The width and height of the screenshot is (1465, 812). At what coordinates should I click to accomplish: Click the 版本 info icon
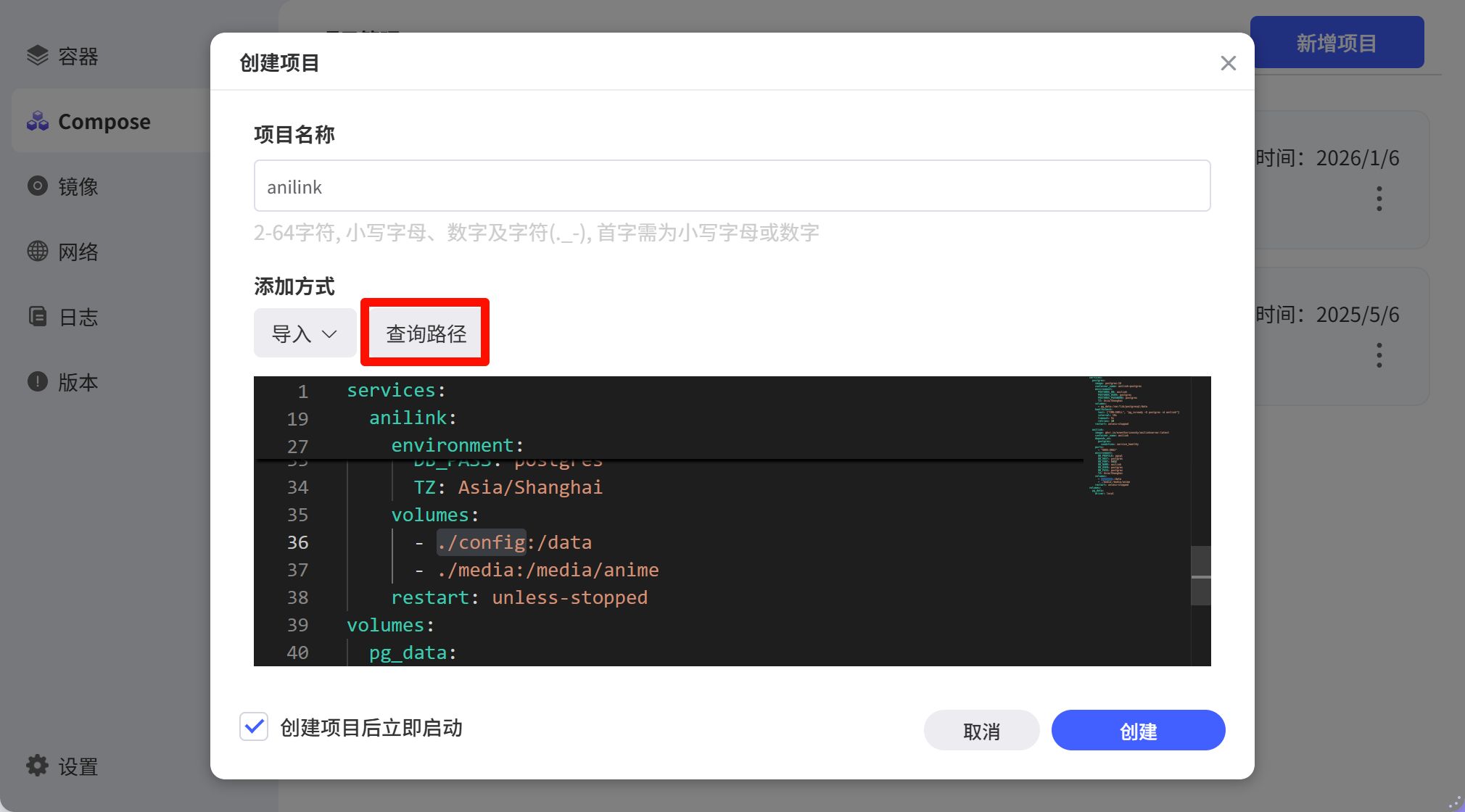38,382
